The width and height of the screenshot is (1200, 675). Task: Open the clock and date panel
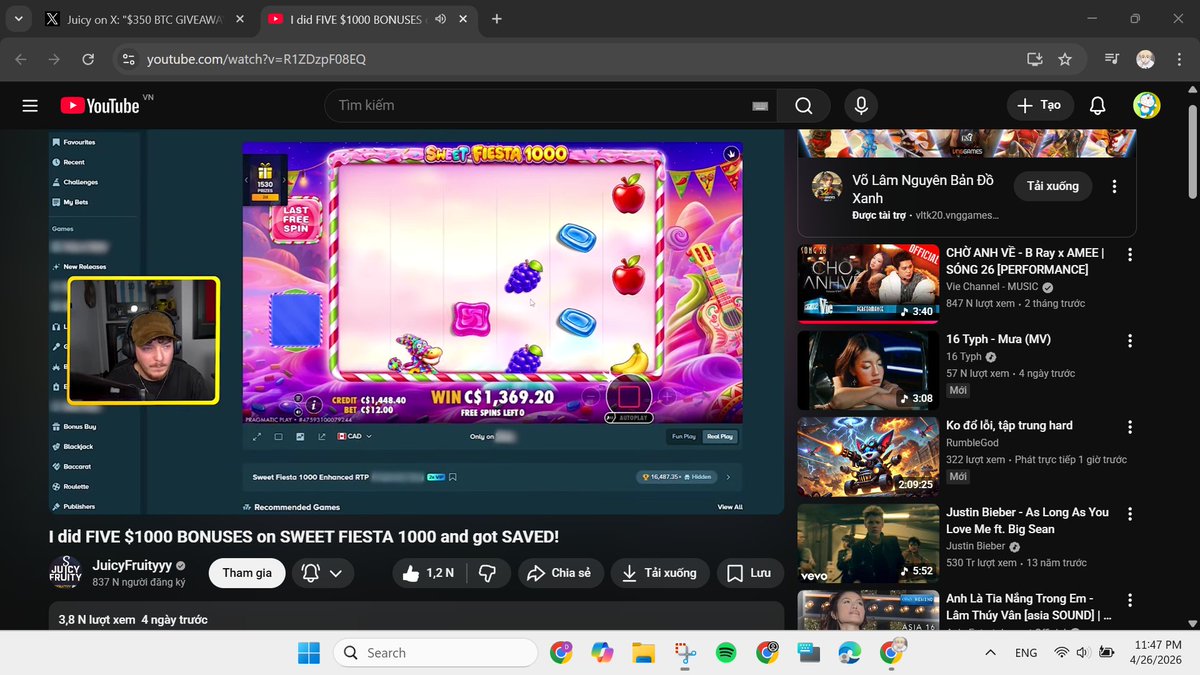[x=1158, y=653]
